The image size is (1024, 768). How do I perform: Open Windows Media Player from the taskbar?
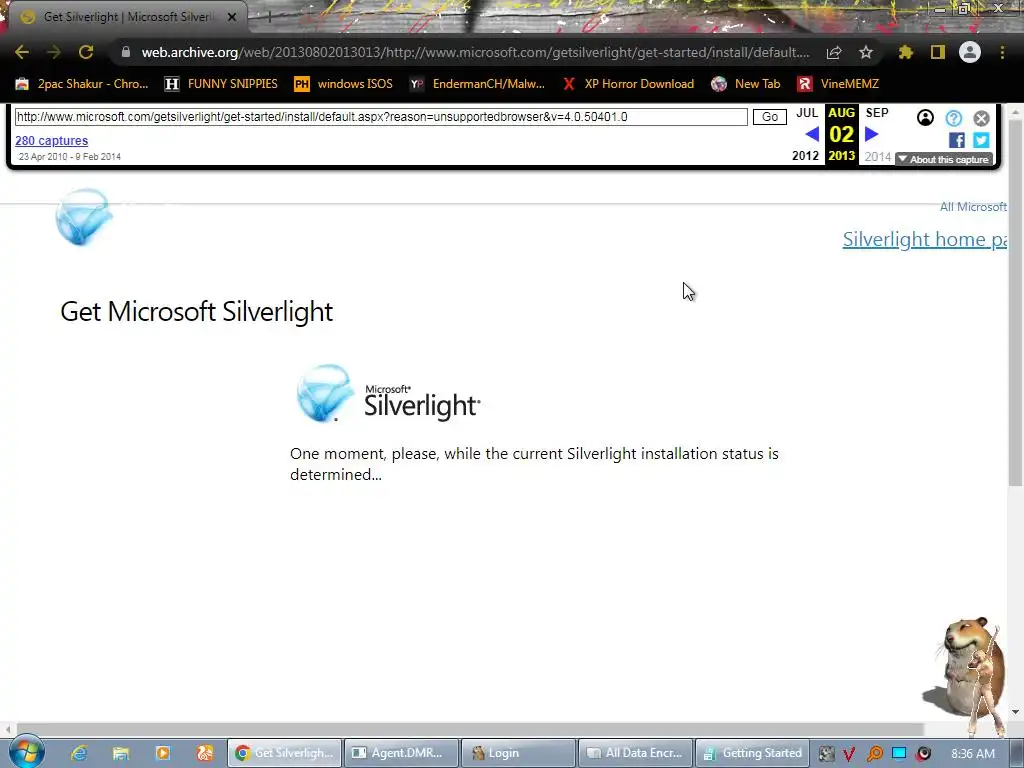click(x=163, y=753)
